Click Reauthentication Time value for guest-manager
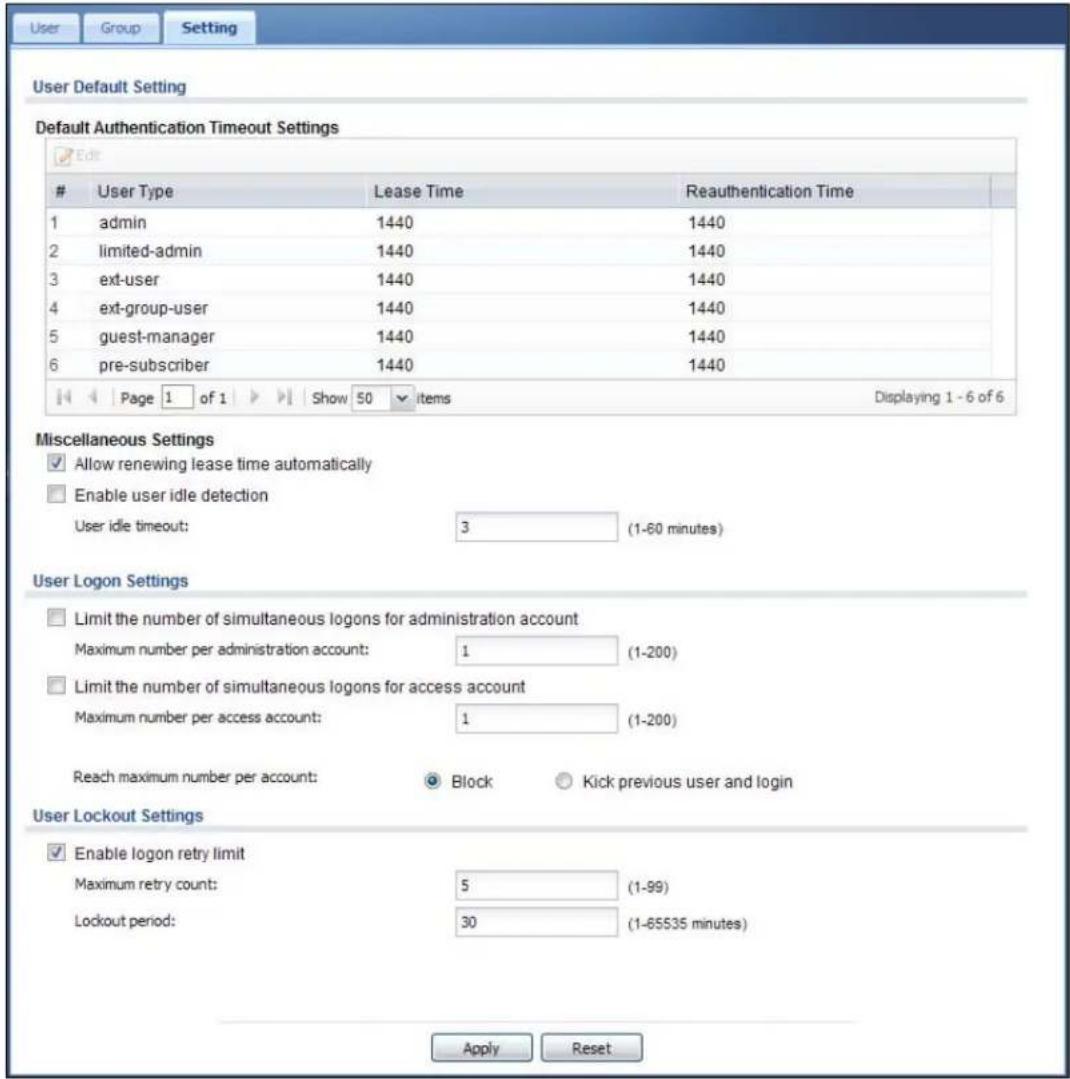Viewport: 1070px width, 1079px height. 707,337
